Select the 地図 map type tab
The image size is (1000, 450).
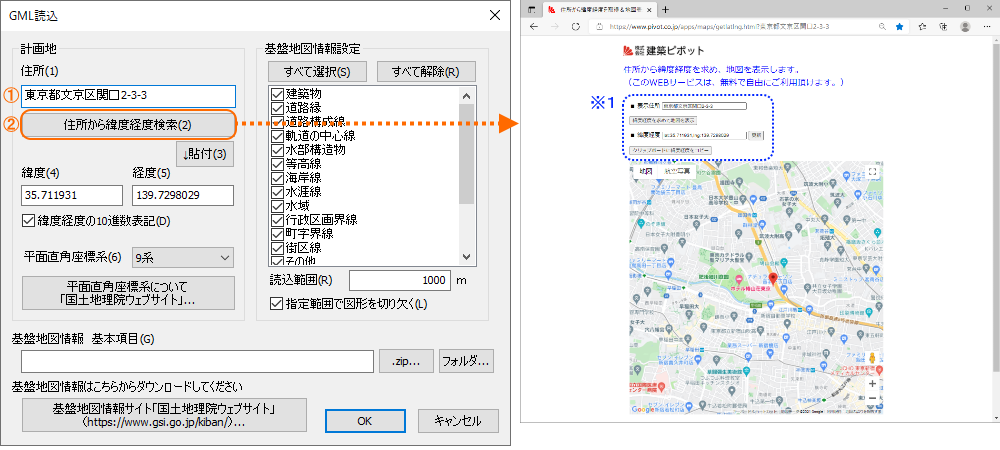(645, 172)
